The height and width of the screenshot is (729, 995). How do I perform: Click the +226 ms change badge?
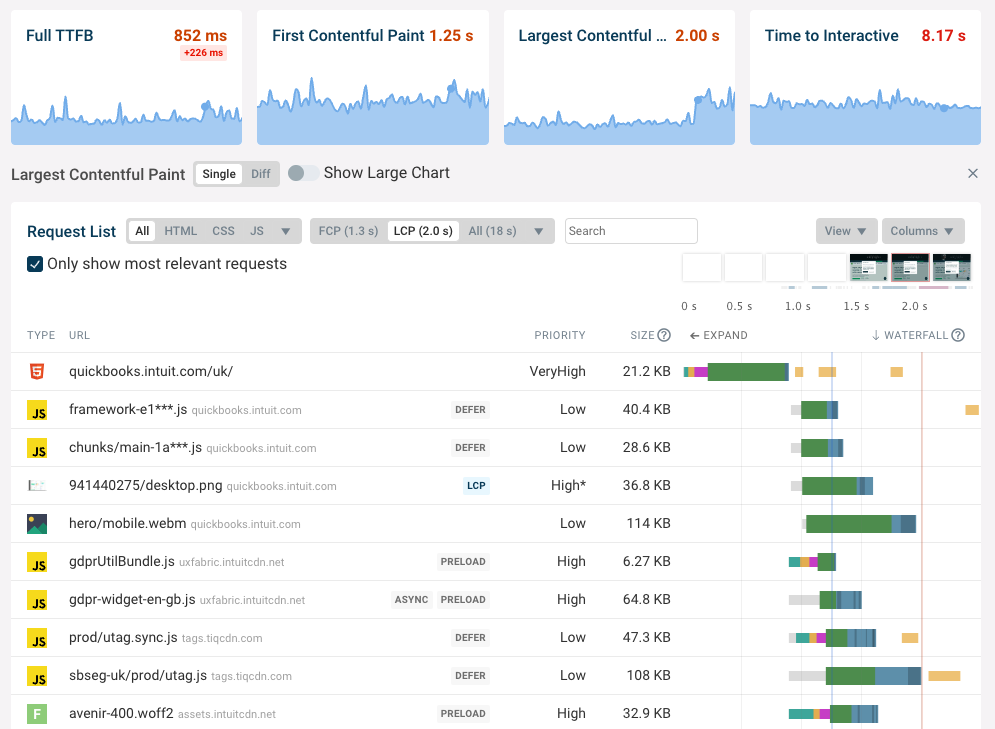(203, 53)
